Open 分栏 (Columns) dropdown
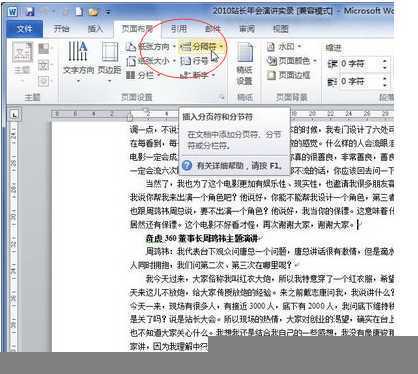The height and width of the screenshot is (374, 418). tap(143, 75)
